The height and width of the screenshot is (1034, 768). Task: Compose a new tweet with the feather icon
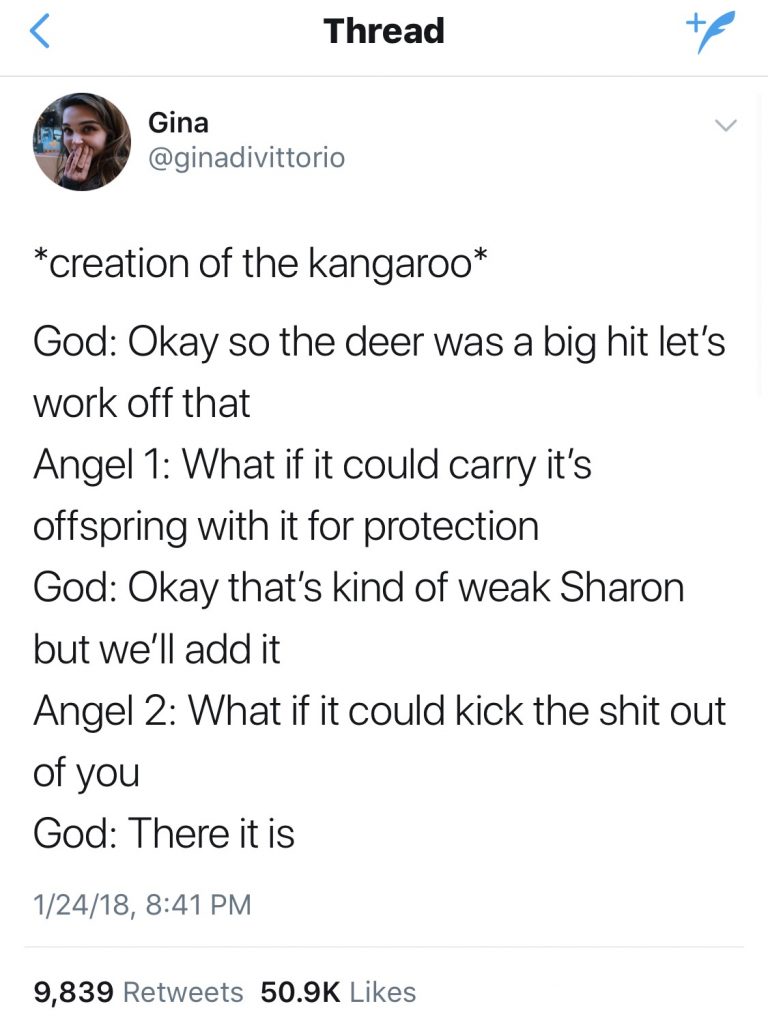[x=710, y=32]
